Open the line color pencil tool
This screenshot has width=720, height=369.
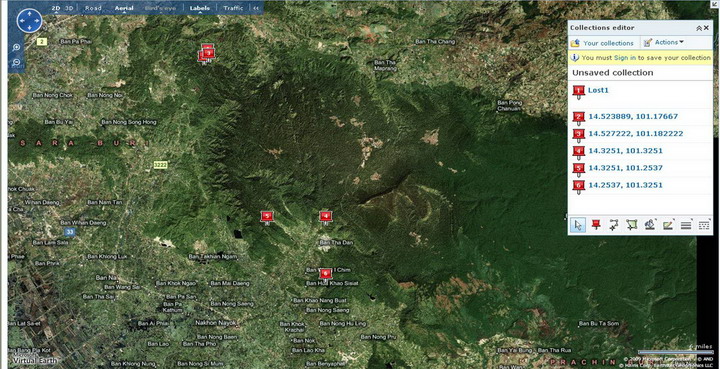[668, 225]
